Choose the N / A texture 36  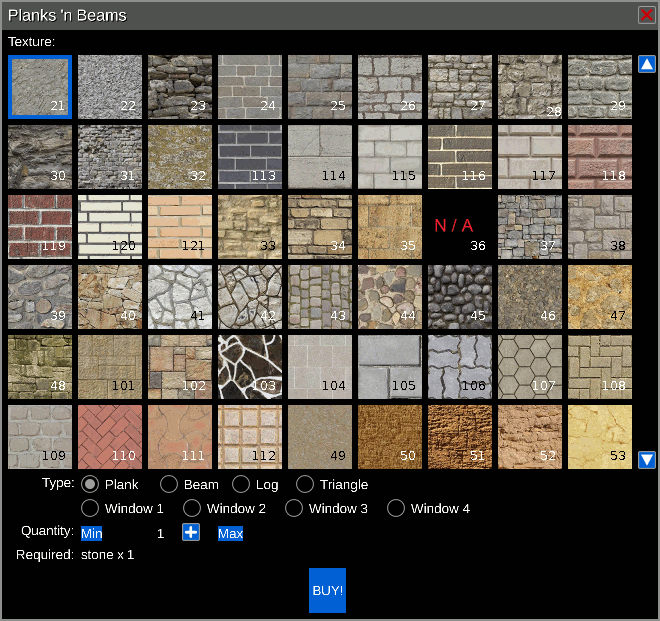(460, 227)
